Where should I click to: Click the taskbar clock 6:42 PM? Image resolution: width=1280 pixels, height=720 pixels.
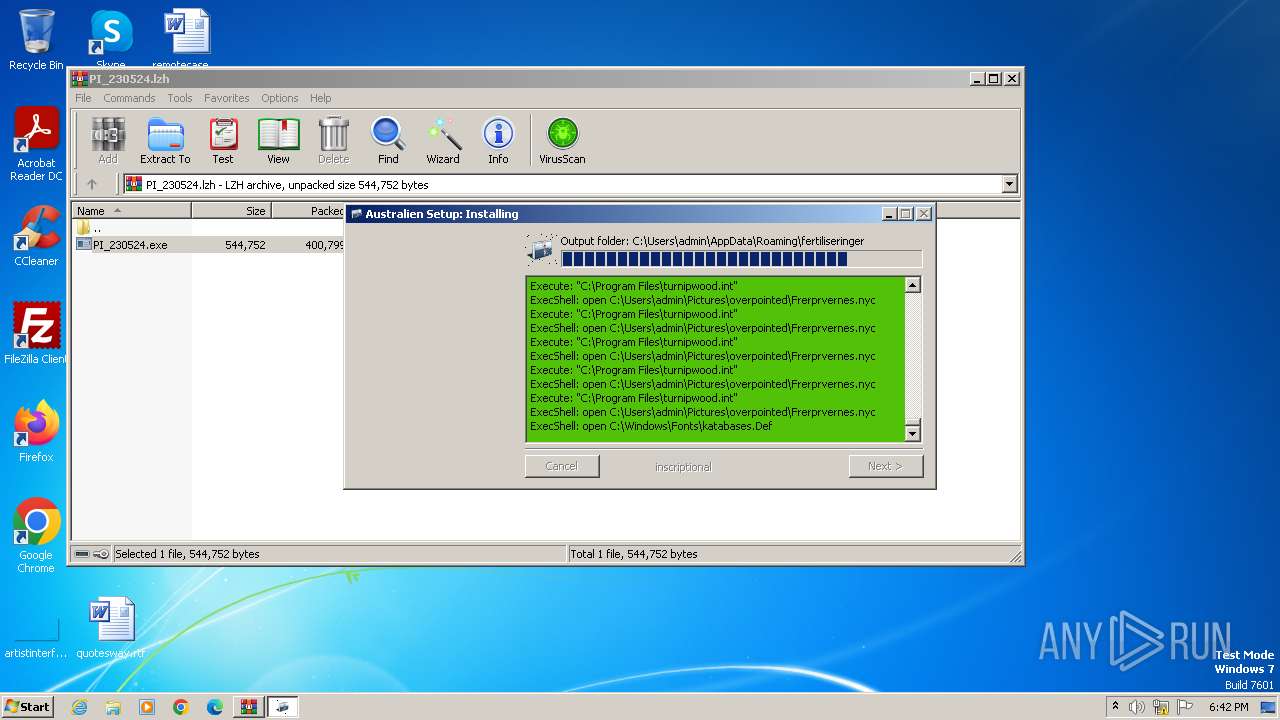pyautogui.click(x=1228, y=707)
